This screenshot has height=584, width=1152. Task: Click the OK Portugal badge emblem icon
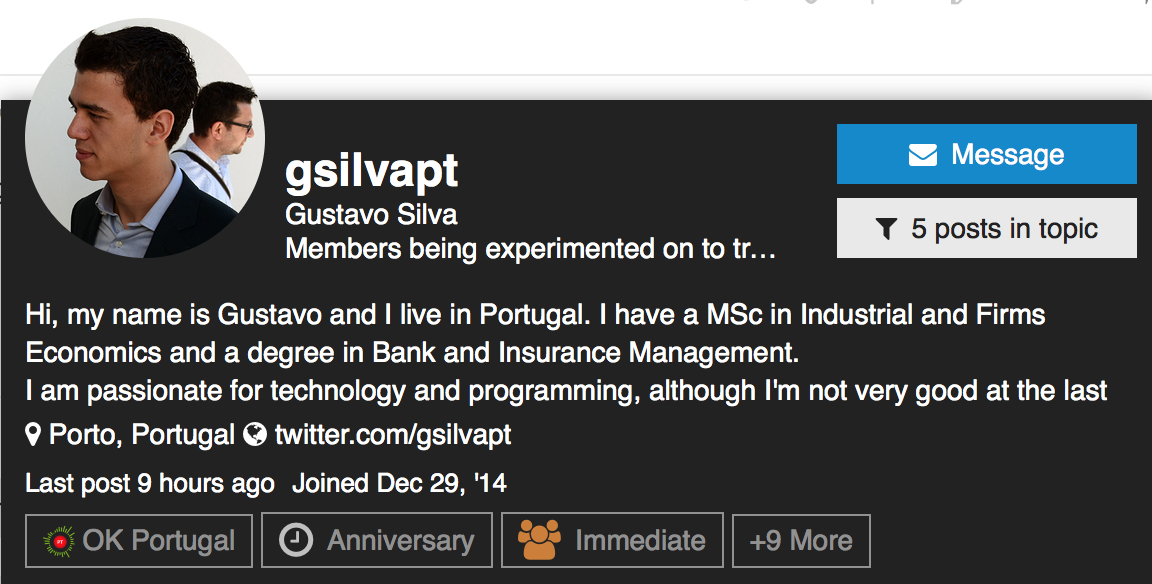coord(60,541)
